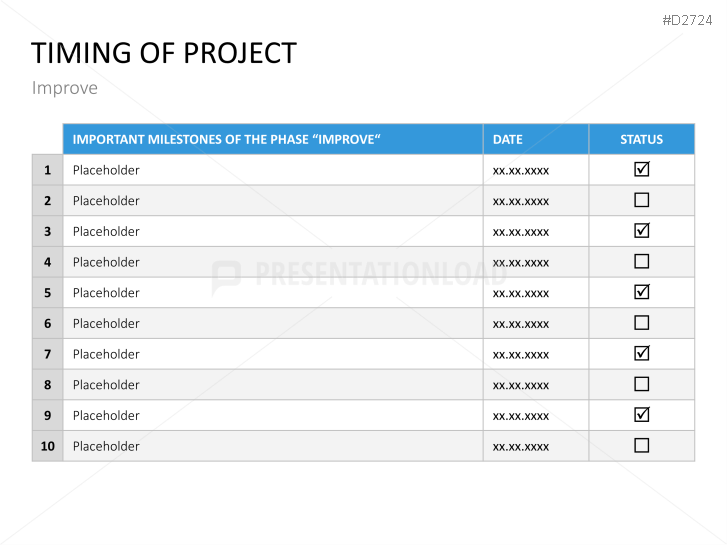The height and width of the screenshot is (545, 727).
Task: Select the date field in row 5
Action: click(521, 293)
